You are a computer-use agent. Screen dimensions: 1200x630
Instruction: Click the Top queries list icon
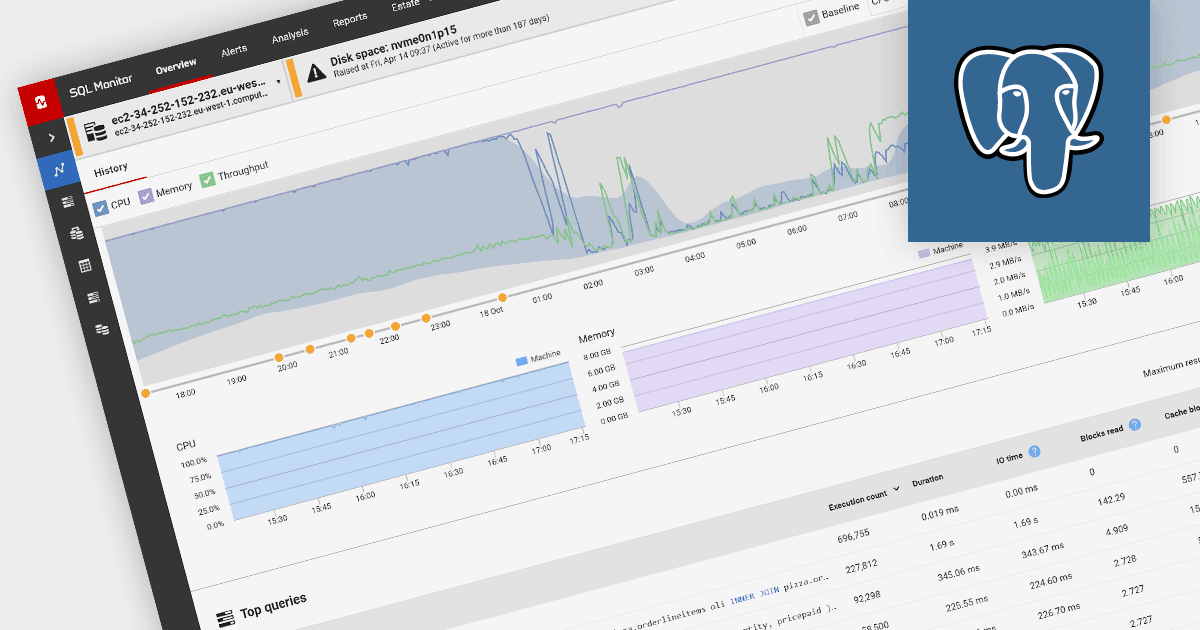tap(225, 620)
